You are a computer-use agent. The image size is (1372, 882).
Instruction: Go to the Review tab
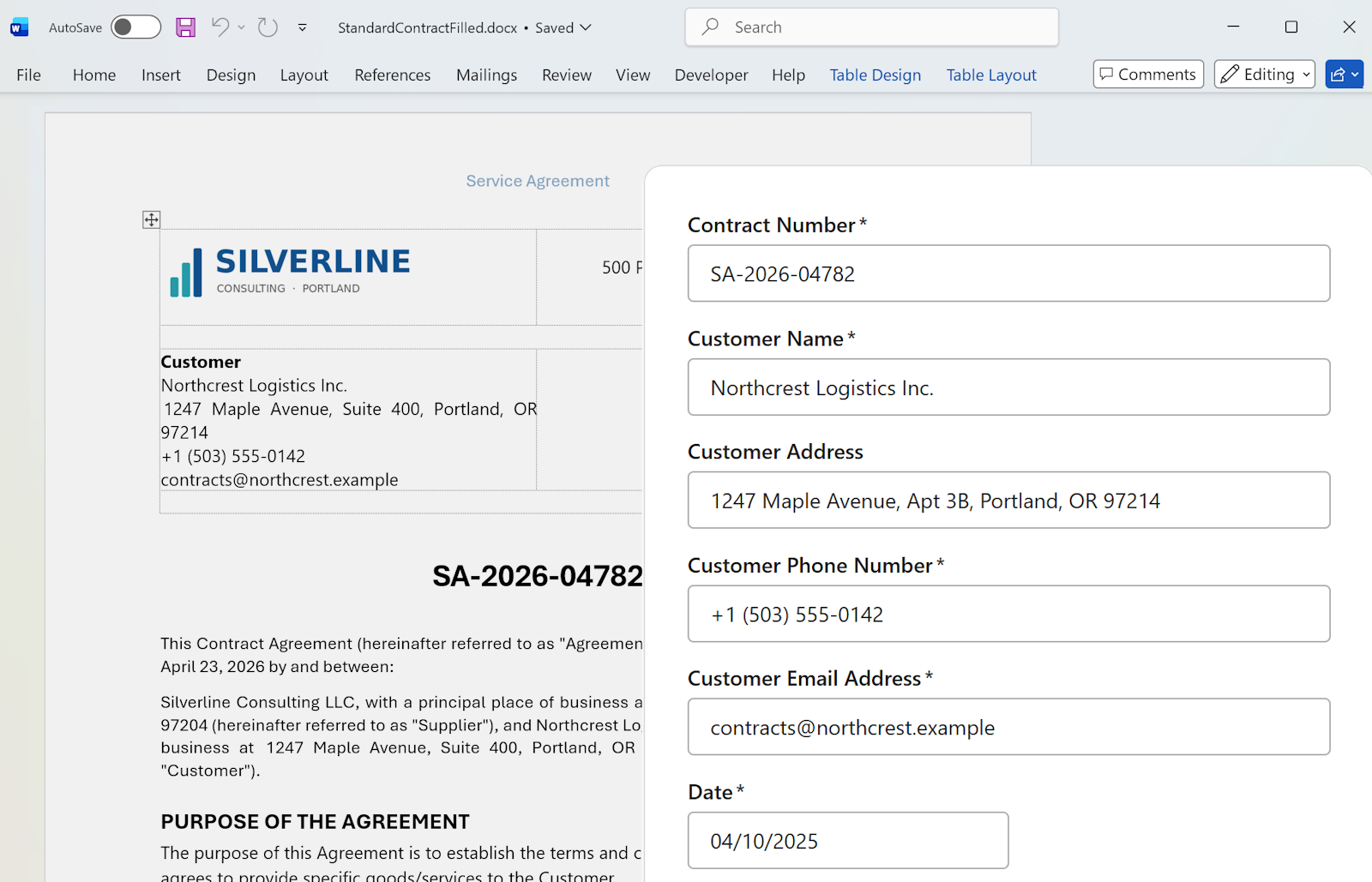(567, 75)
